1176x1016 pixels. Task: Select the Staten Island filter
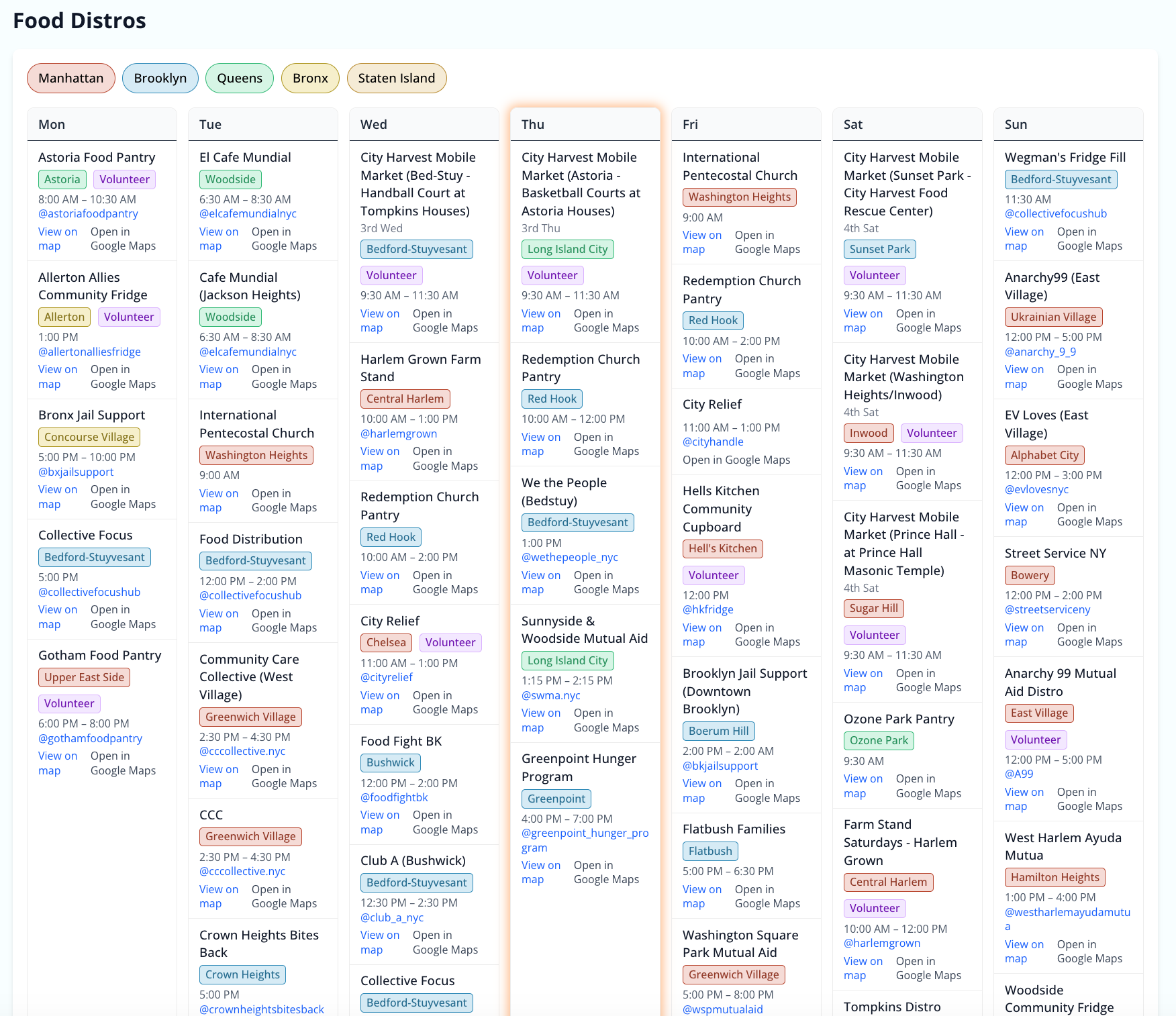coord(397,78)
